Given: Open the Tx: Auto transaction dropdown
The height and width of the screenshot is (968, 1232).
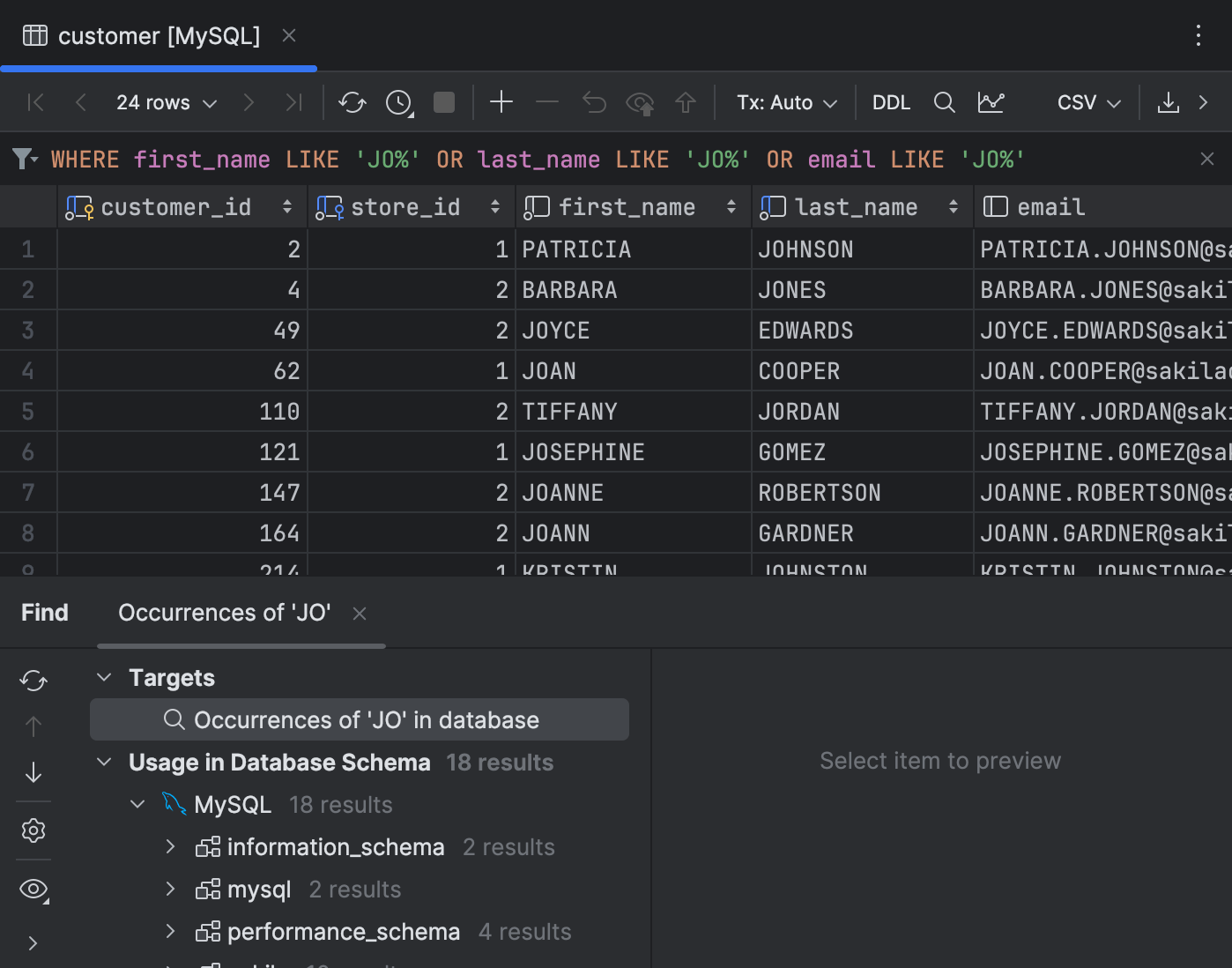Looking at the screenshot, I should coord(785,102).
